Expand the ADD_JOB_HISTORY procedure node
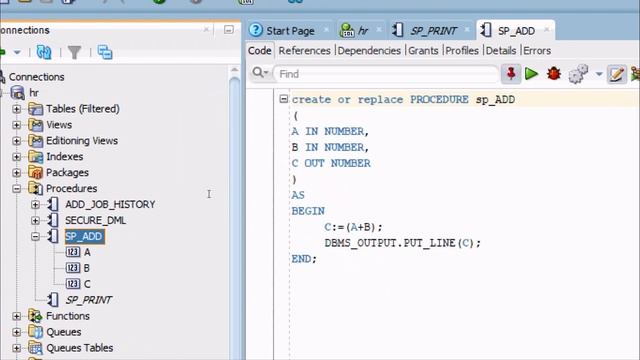640x360 pixels. pos(36,204)
